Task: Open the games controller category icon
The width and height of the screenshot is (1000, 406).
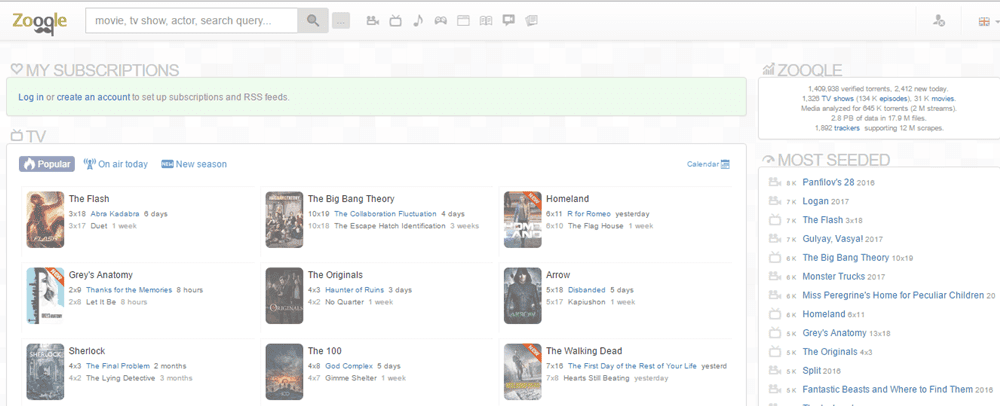Action: (x=440, y=20)
